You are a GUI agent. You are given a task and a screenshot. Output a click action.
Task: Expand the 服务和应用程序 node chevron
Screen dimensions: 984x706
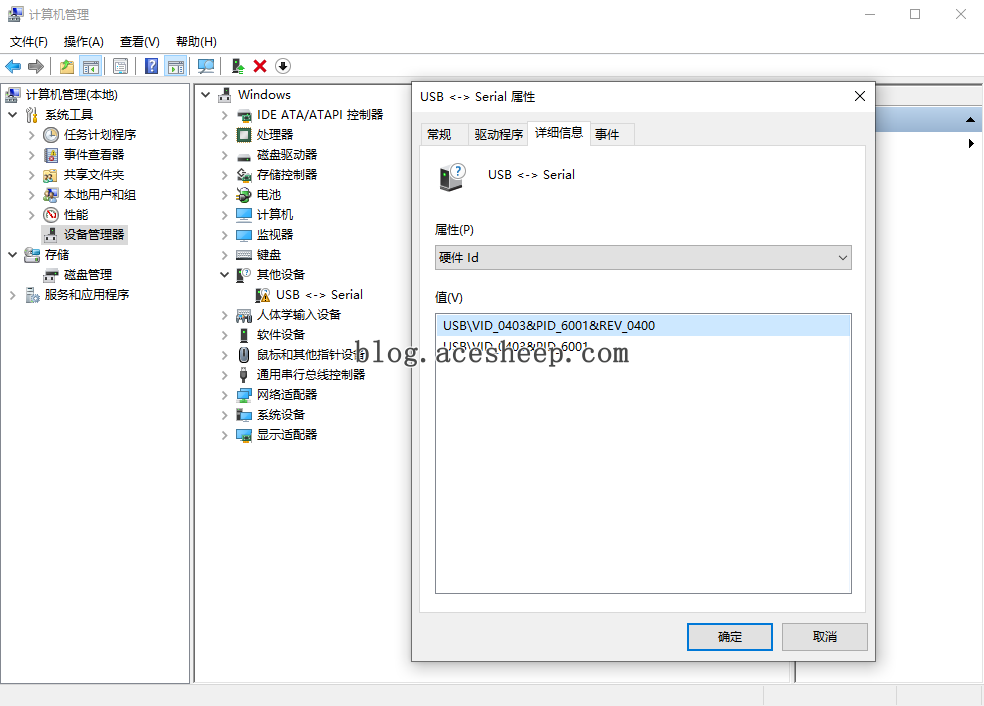coord(13,295)
